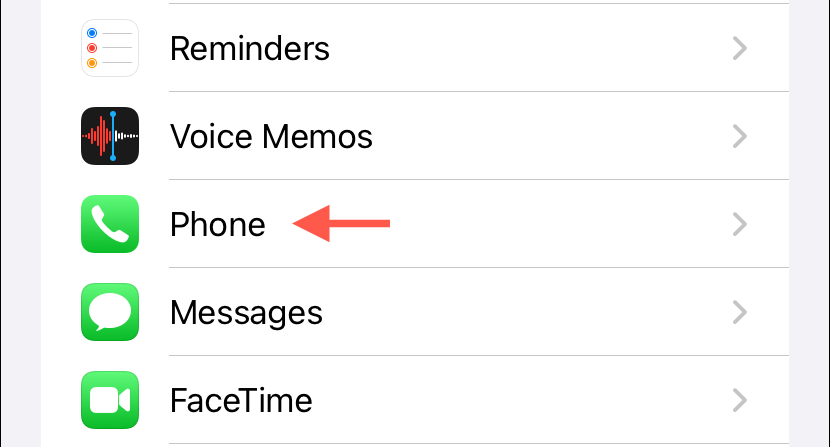The width and height of the screenshot is (830, 447).
Task: Tap the Messages speech bubble icon
Action: pos(110,312)
